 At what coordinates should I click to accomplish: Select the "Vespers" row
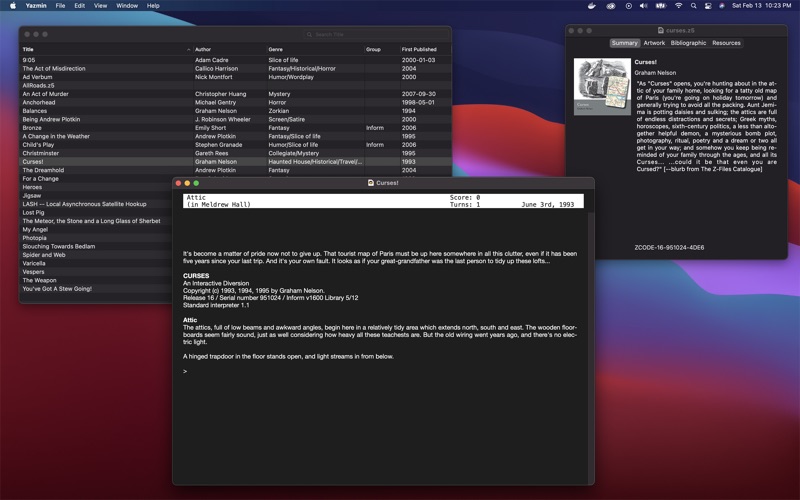(96, 272)
